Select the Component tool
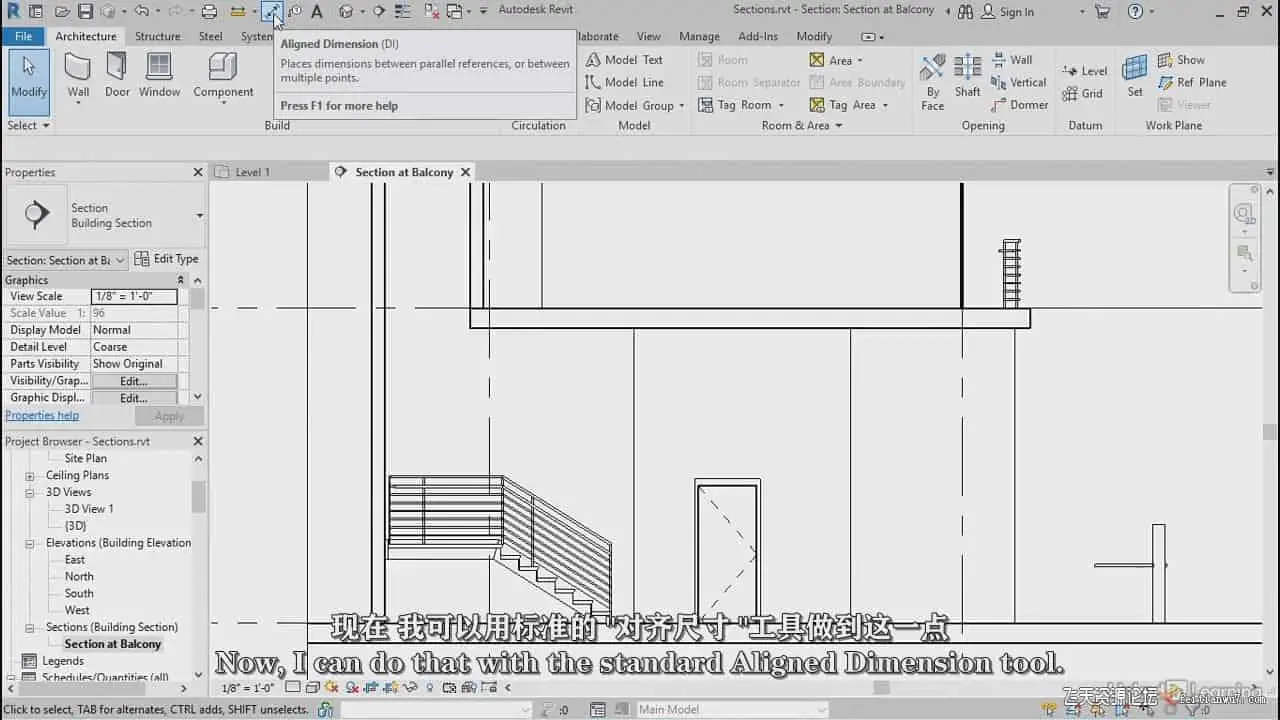Image resolution: width=1280 pixels, height=720 pixels. (223, 75)
